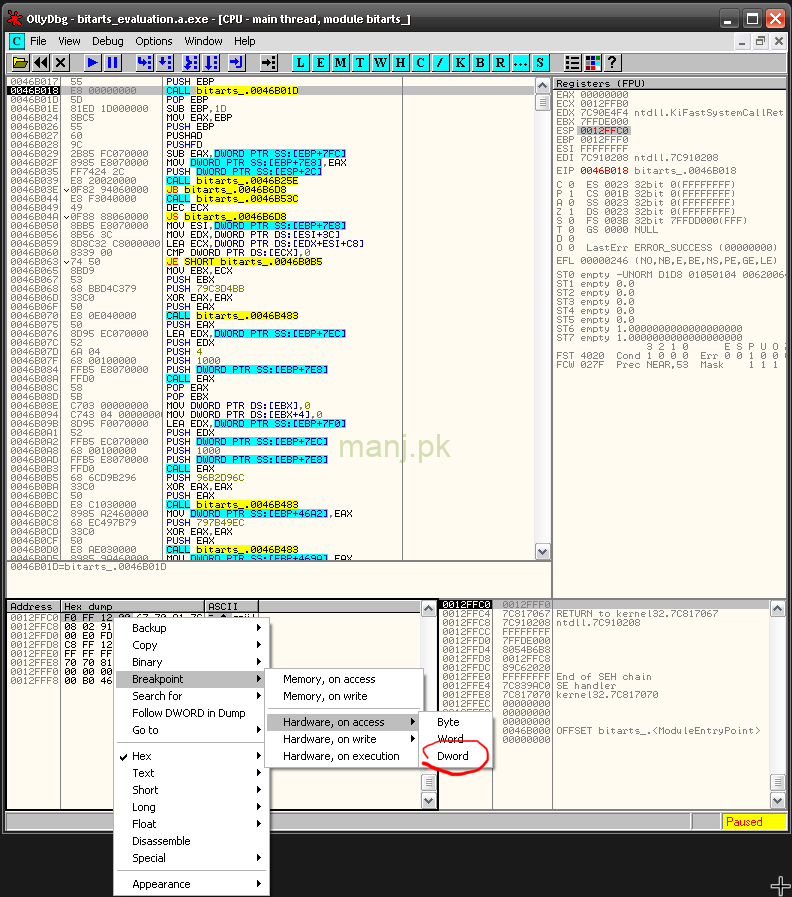This screenshot has height=897, width=792.
Task: Open Call stack with K button
Action: pos(461,63)
